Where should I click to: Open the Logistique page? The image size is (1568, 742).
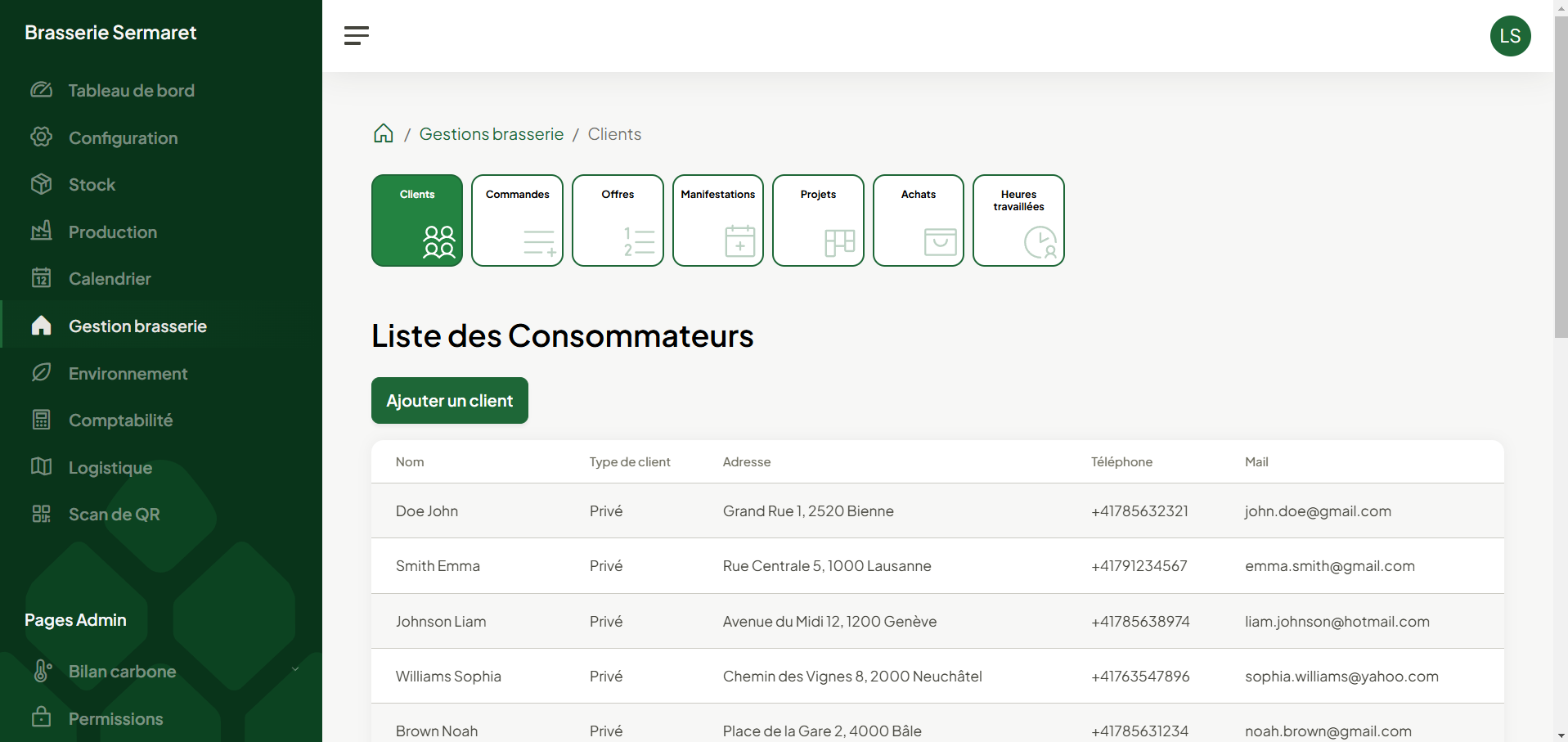(110, 467)
